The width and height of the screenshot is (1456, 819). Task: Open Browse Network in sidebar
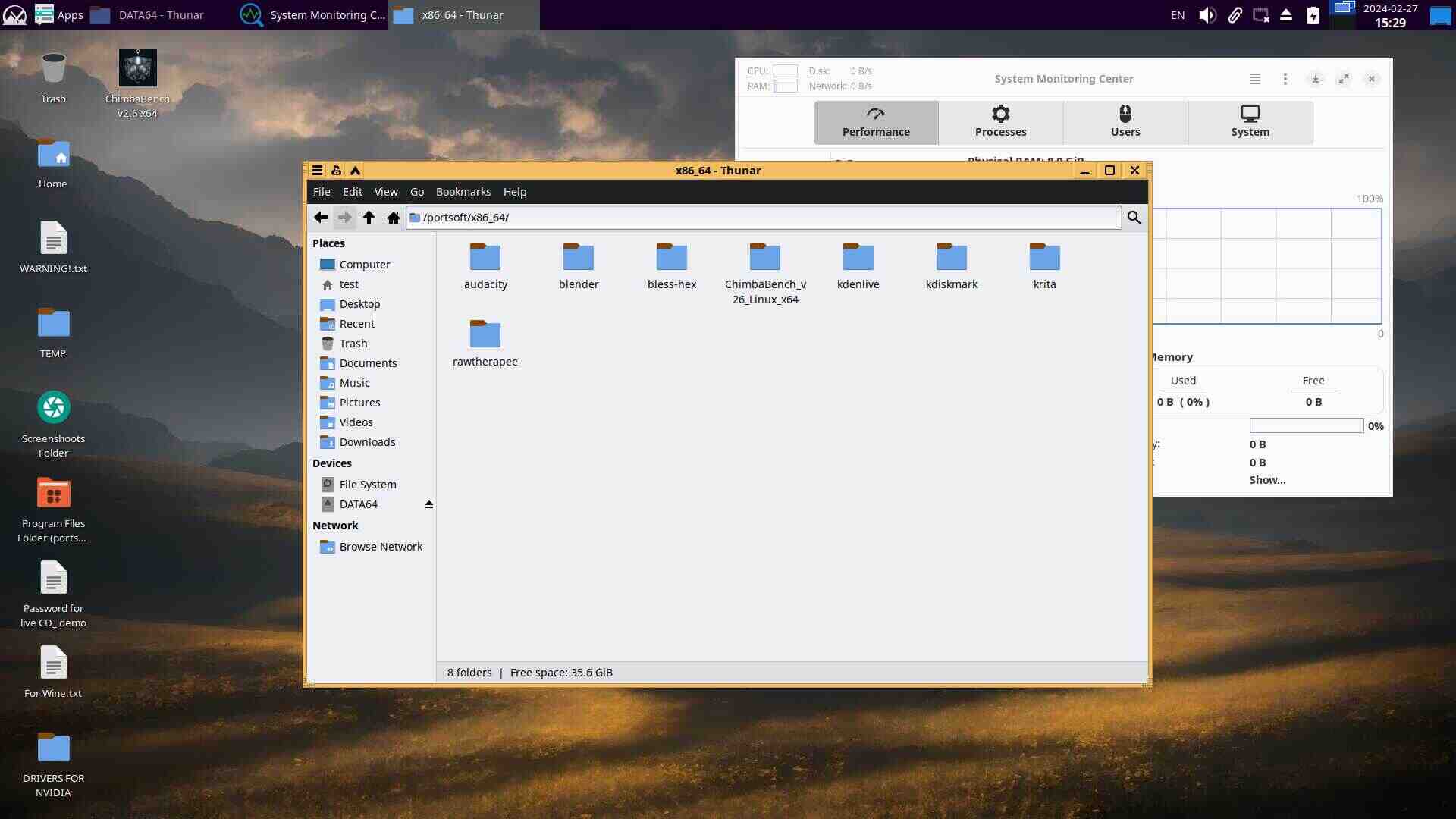pyautogui.click(x=380, y=547)
